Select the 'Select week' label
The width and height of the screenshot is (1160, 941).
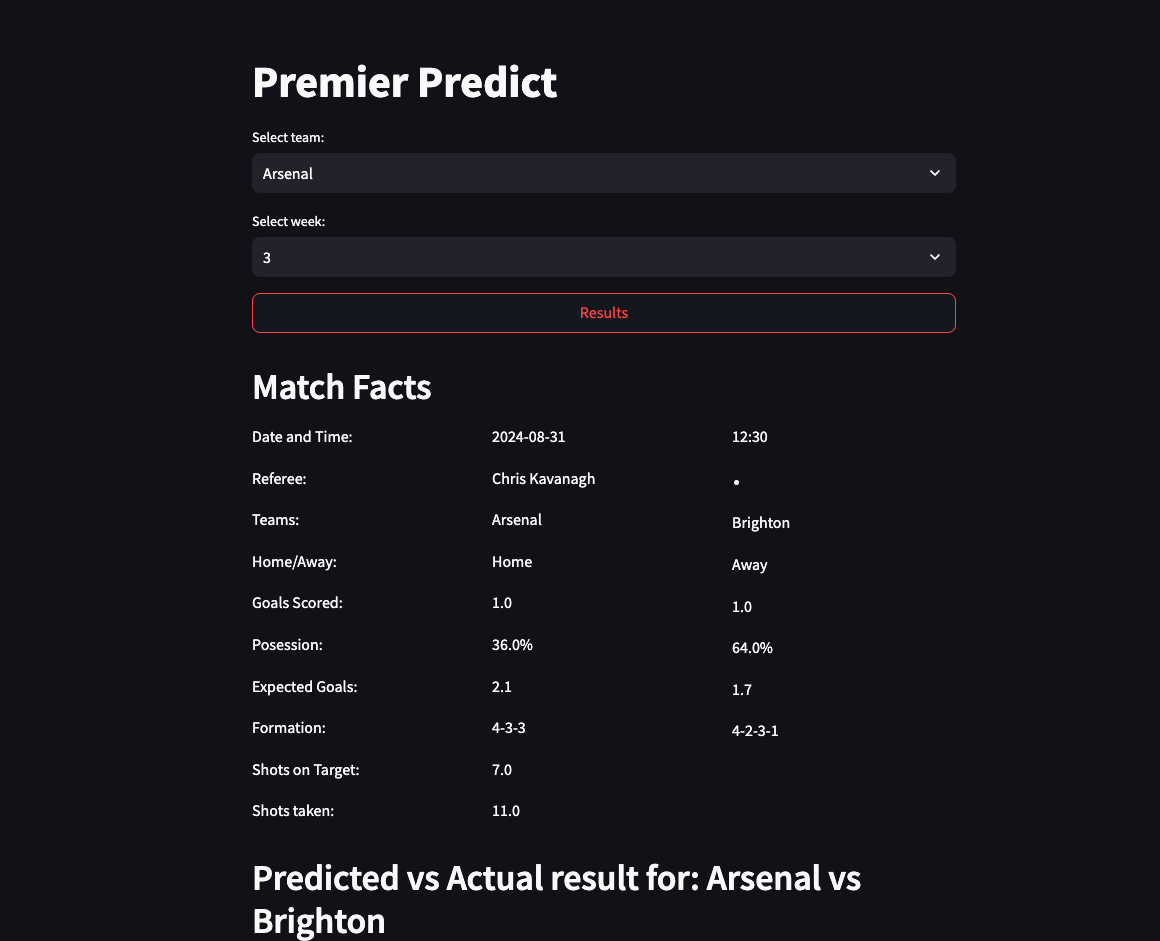point(288,221)
